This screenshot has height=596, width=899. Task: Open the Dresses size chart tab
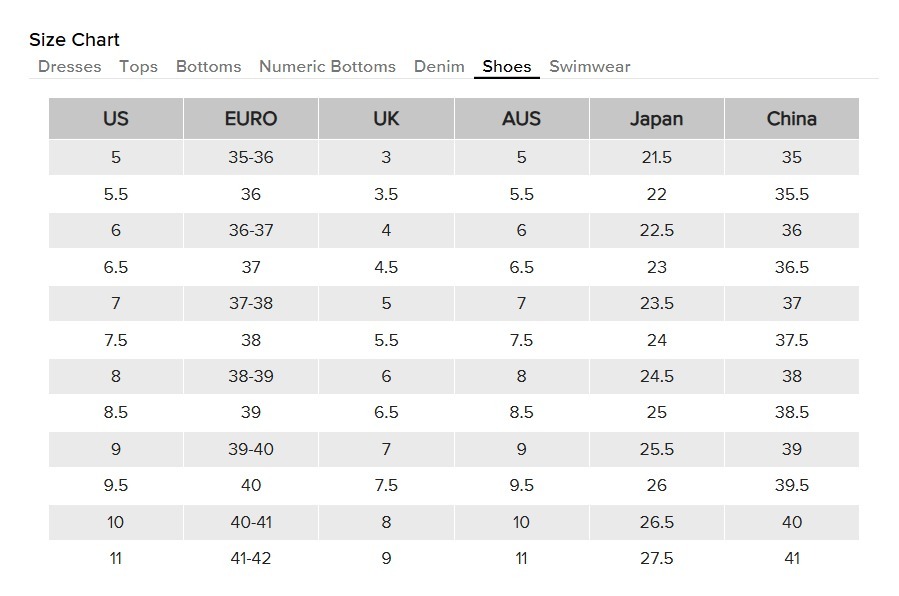[69, 67]
